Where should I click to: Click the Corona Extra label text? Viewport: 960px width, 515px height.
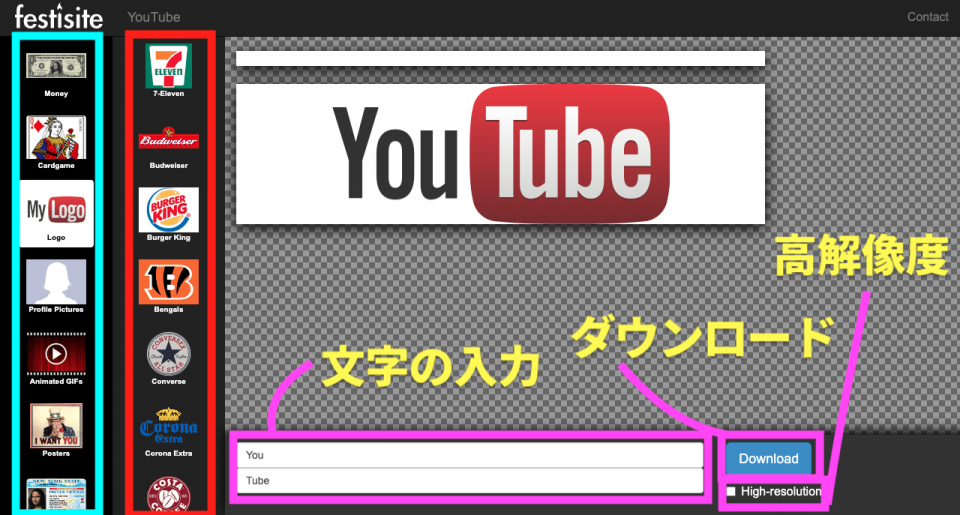(x=168, y=454)
